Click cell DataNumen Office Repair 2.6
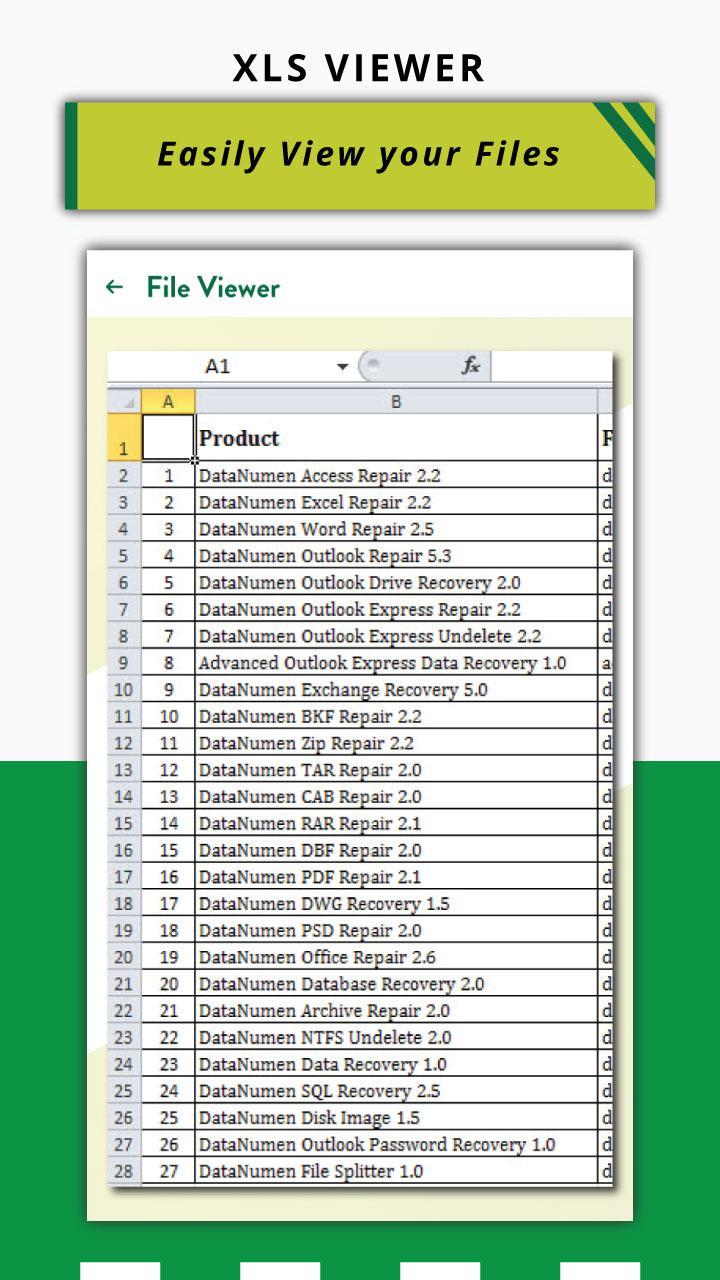The image size is (720, 1280). 396,957
